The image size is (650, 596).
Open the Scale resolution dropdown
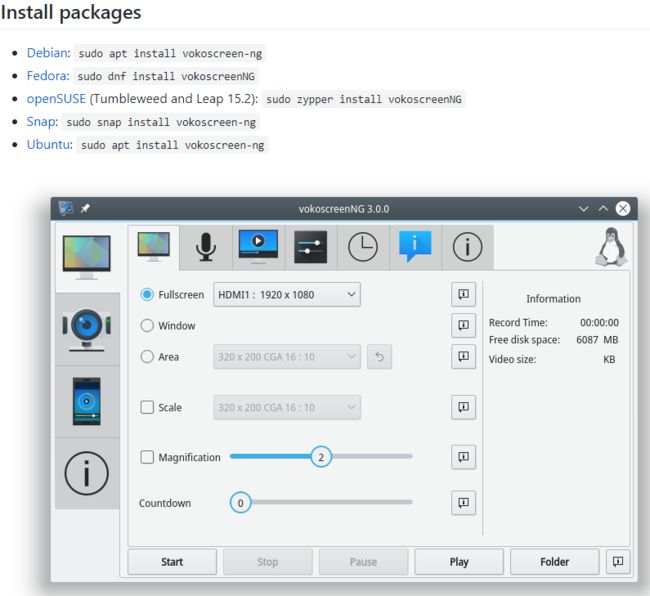click(x=287, y=407)
